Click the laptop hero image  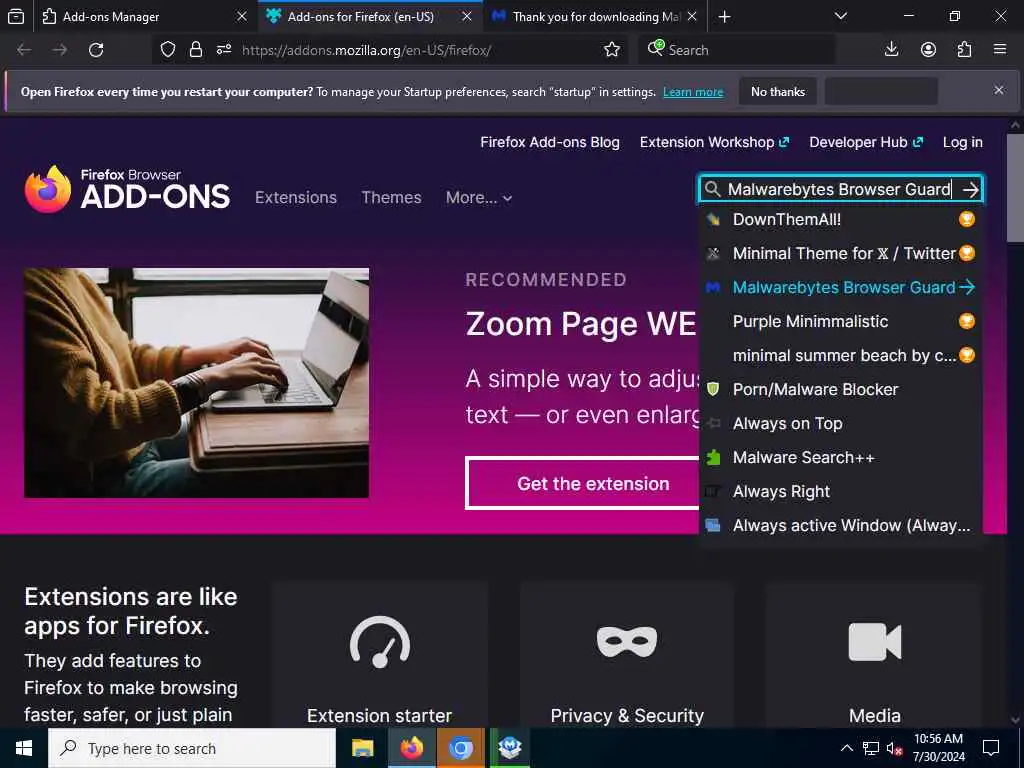[x=197, y=383]
